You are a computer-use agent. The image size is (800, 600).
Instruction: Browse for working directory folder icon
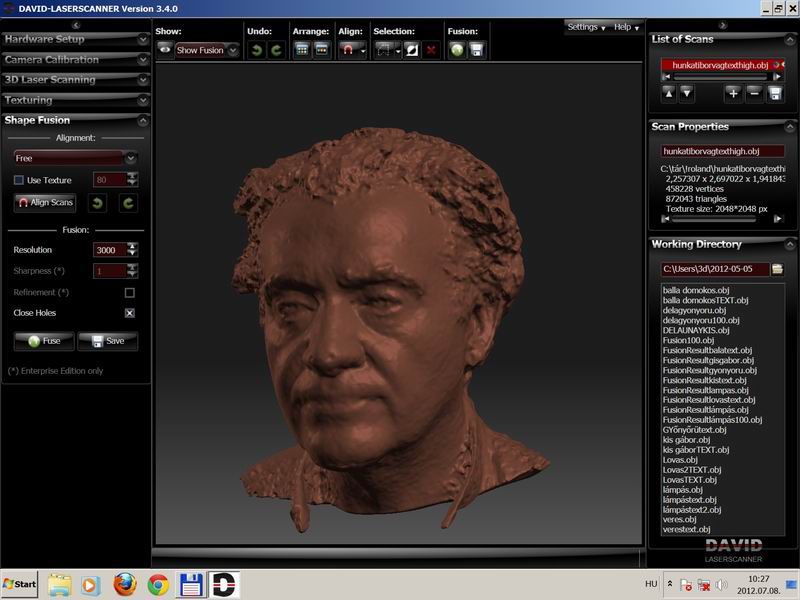[x=777, y=269]
